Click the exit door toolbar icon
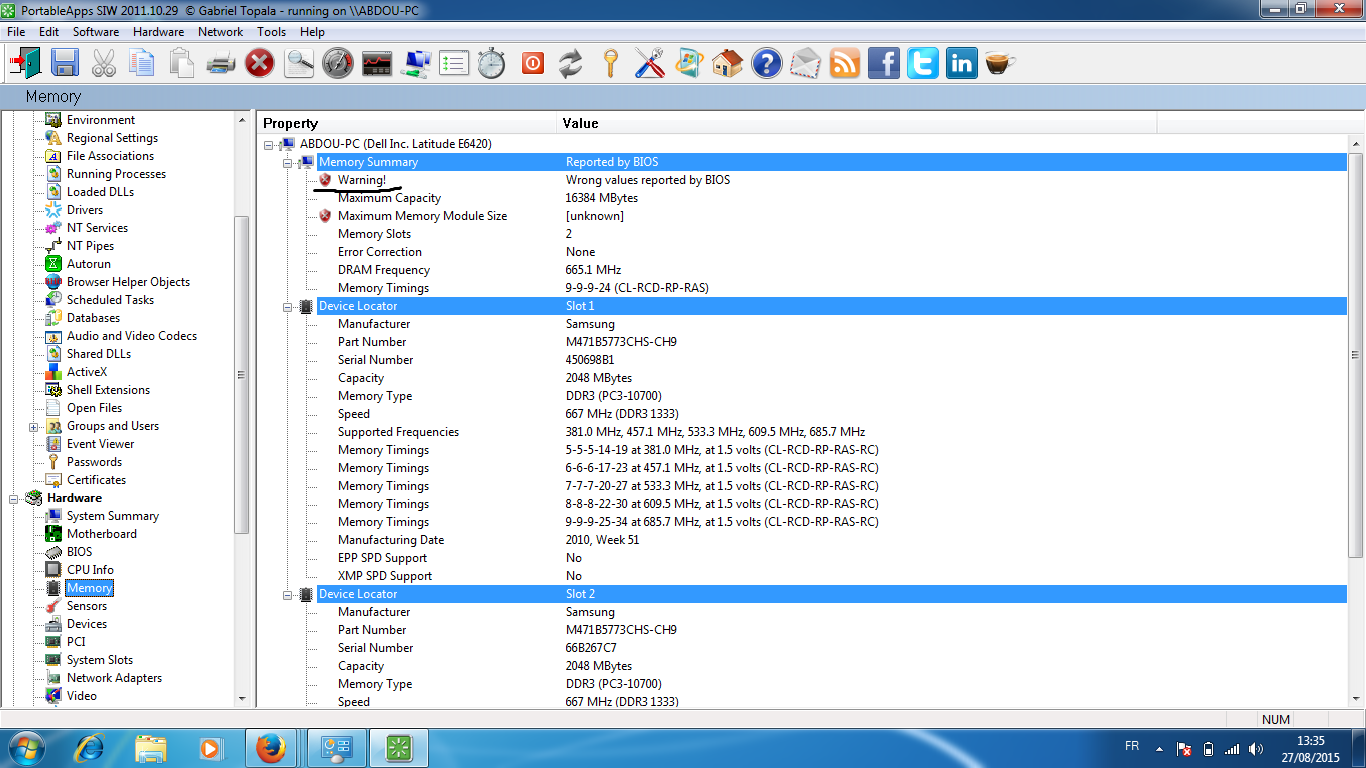The width and height of the screenshot is (1366, 768). 25,64
